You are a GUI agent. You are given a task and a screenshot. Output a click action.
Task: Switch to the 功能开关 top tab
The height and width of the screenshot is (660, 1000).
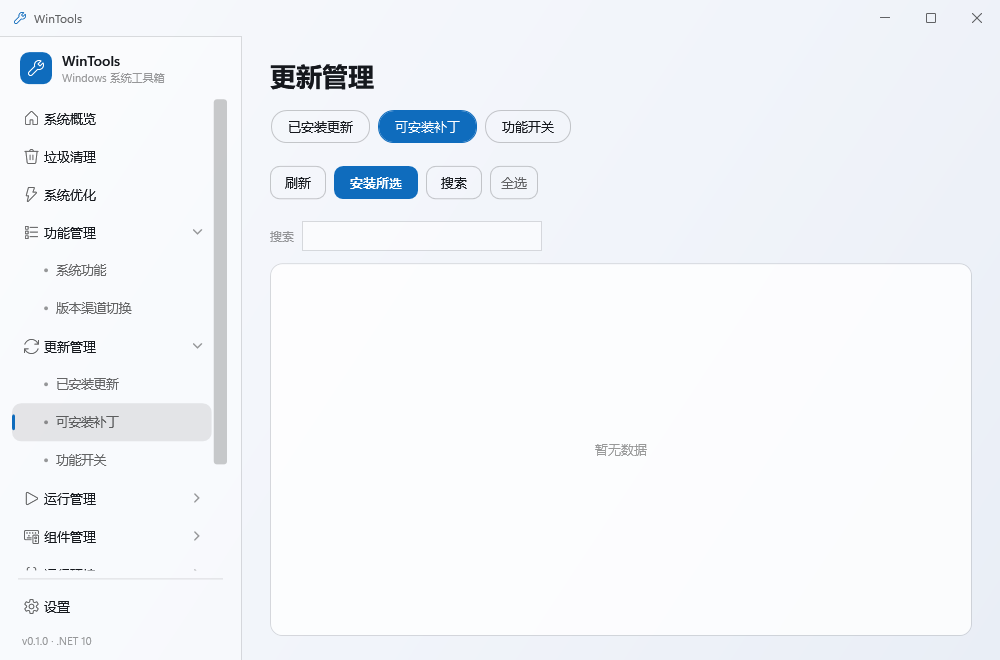click(x=528, y=127)
